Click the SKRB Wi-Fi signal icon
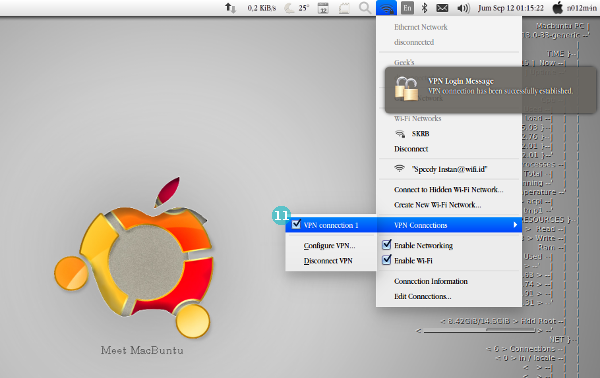The width and height of the screenshot is (600, 378). pos(400,134)
